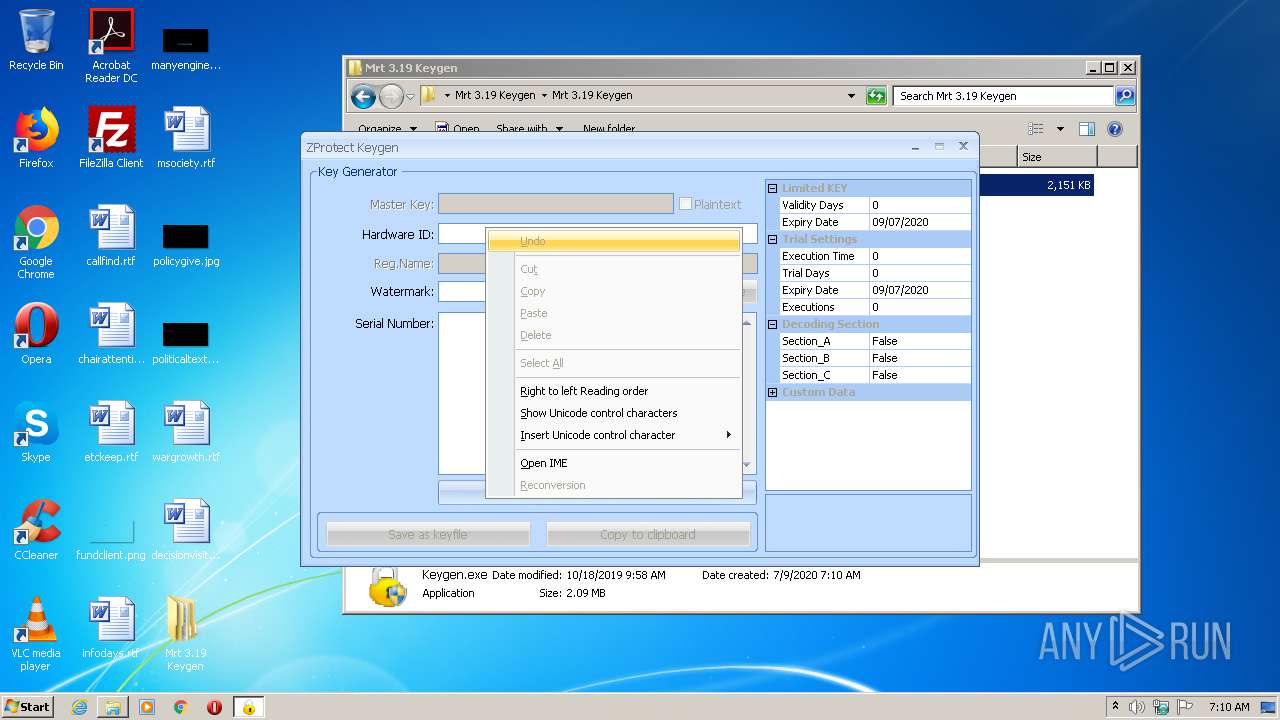Click Opera icon in taskbar
This screenshot has height=720, width=1280.
click(215, 707)
